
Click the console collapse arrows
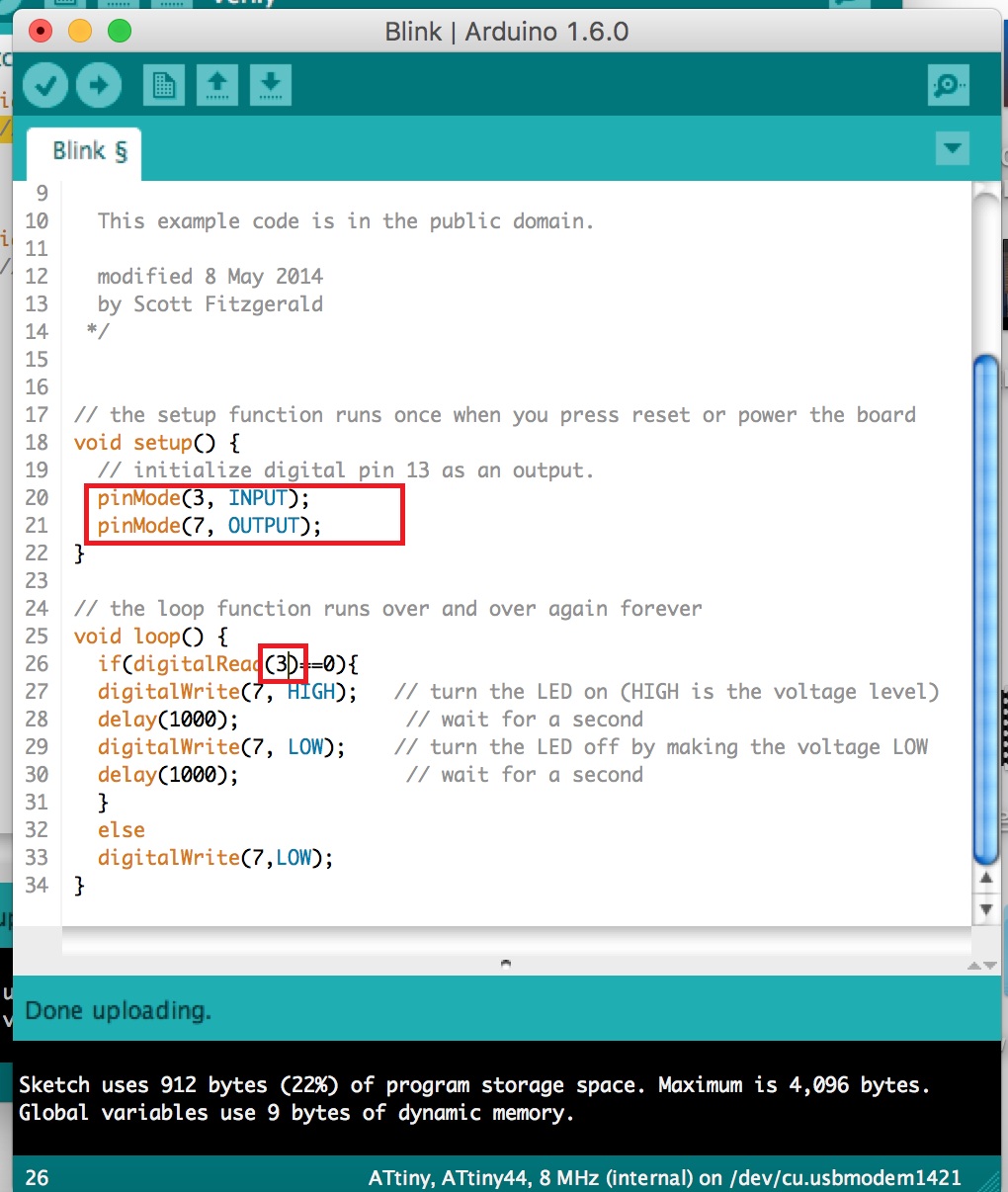[981, 966]
